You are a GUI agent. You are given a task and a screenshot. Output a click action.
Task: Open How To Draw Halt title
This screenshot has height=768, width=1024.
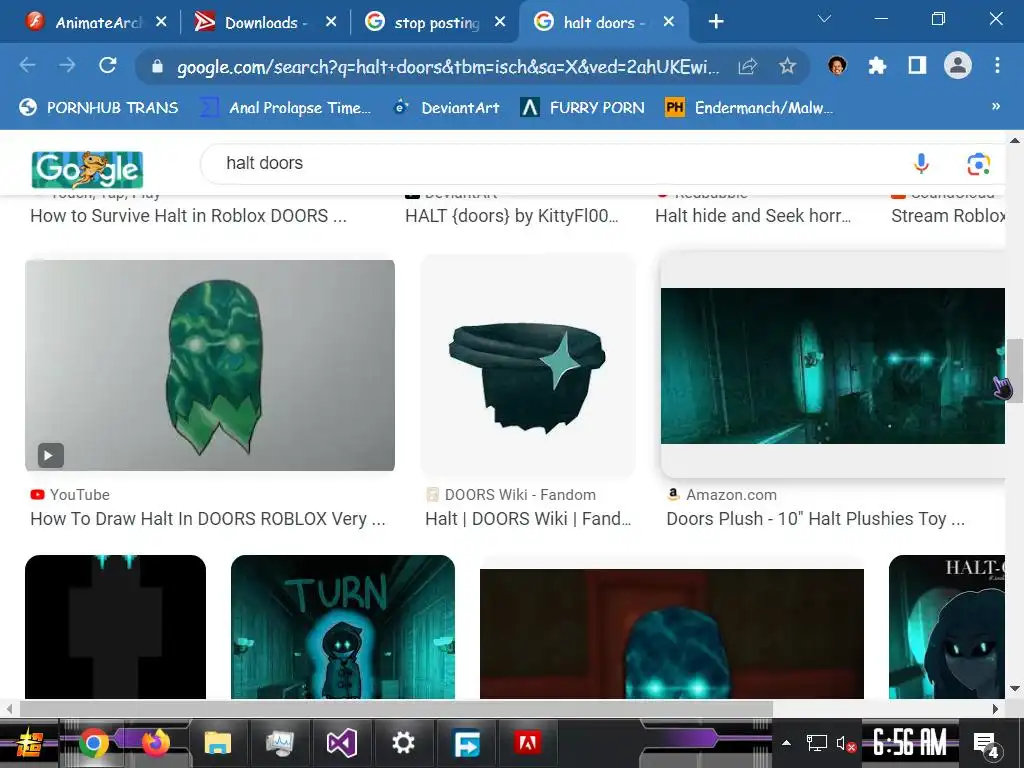208,519
